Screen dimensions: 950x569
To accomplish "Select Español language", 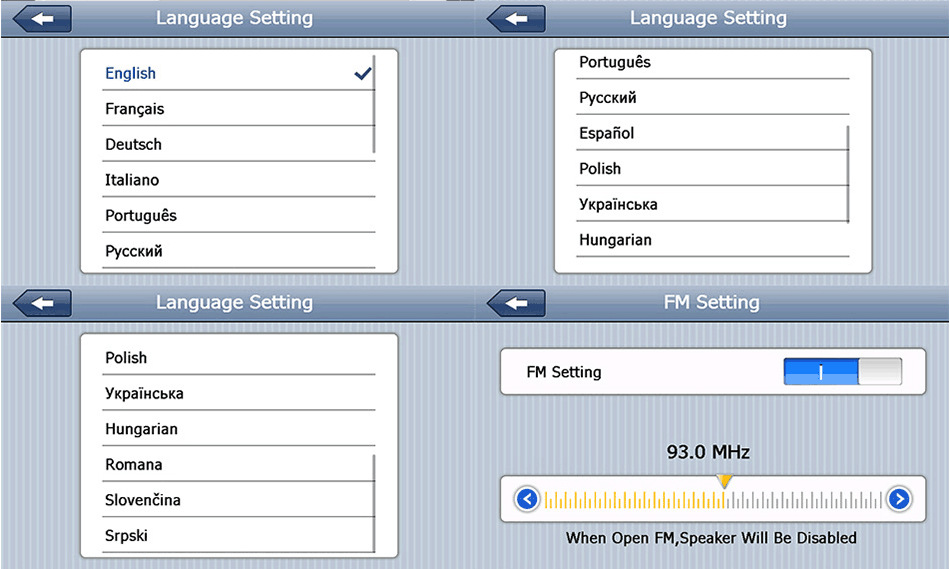I will [607, 133].
